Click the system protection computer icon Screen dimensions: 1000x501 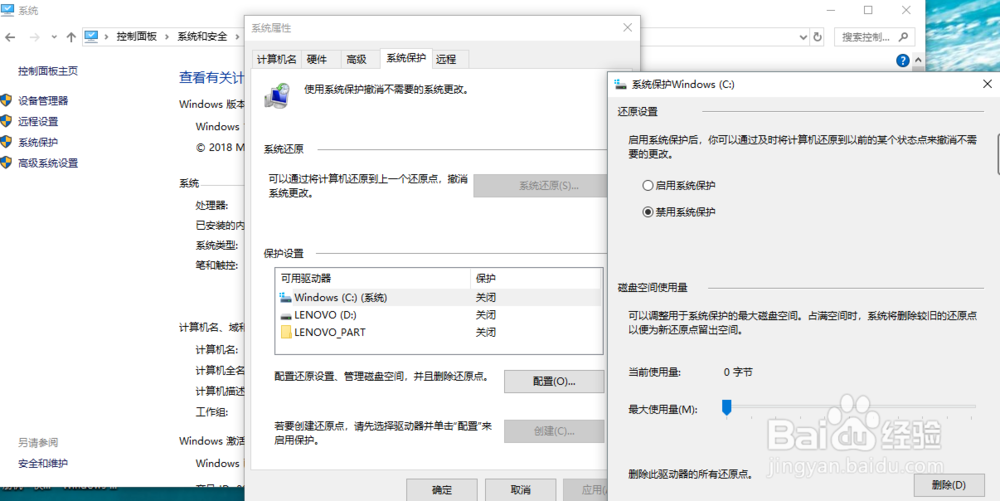(278, 96)
